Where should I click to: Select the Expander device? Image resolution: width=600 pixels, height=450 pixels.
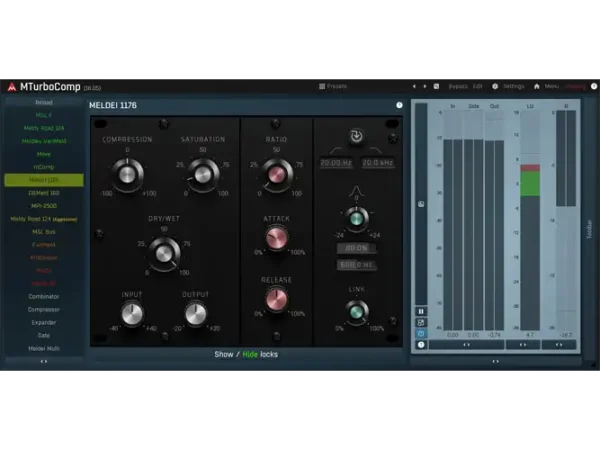[44, 323]
